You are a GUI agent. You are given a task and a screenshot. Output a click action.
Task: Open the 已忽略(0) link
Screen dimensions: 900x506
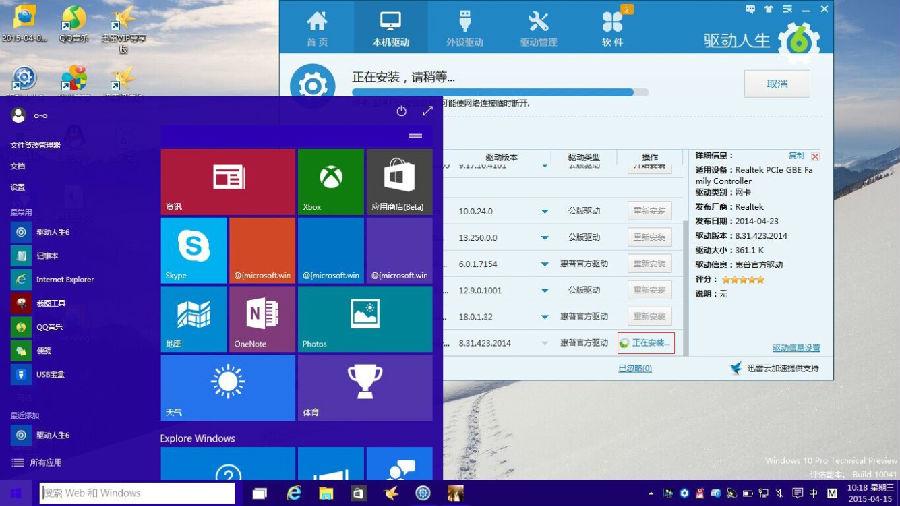click(x=635, y=368)
